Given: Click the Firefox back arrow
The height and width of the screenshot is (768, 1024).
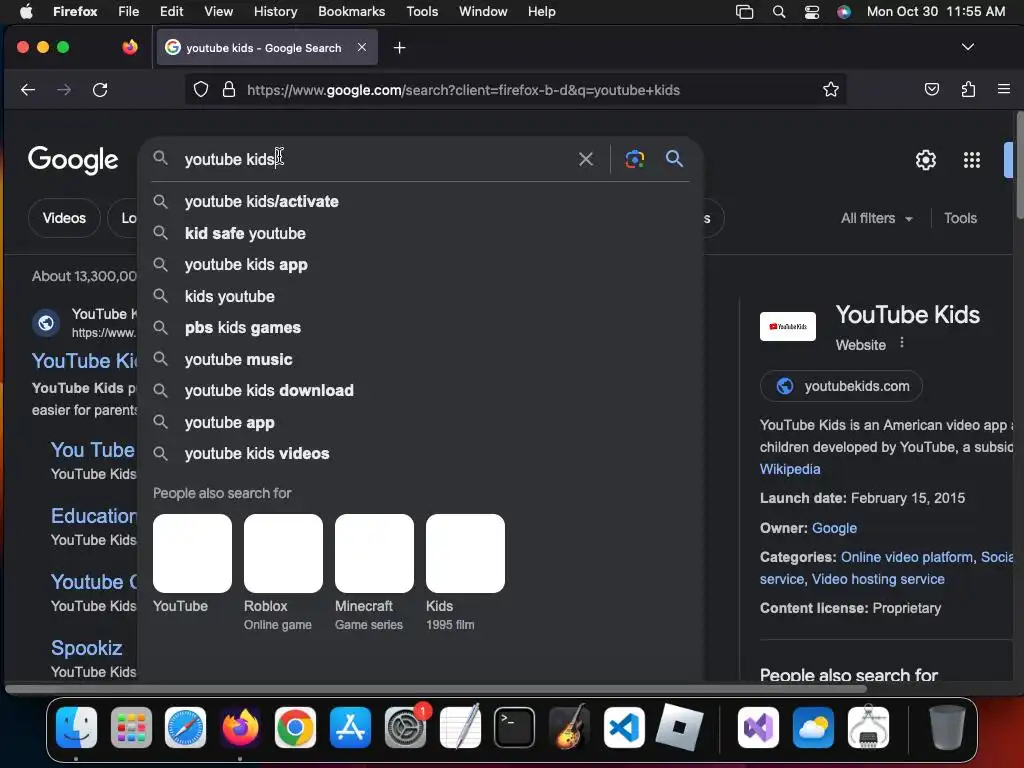Looking at the screenshot, I should (27, 89).
